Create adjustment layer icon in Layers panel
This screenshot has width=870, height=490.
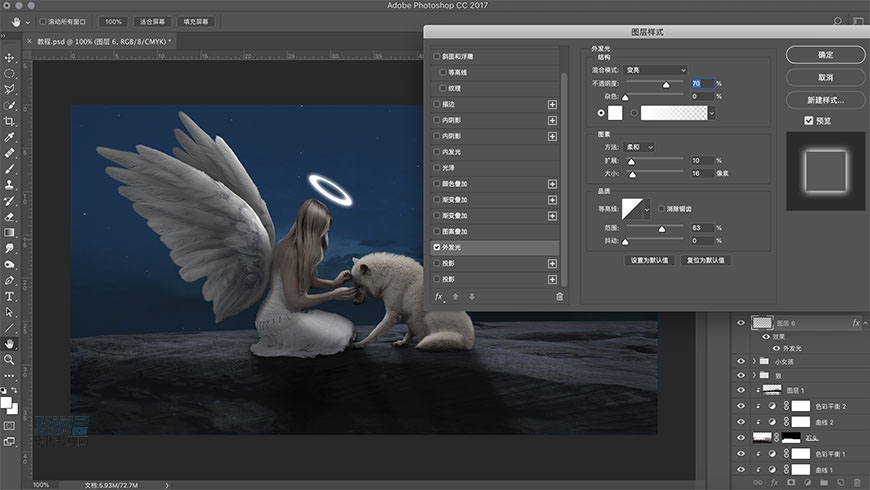808,483
